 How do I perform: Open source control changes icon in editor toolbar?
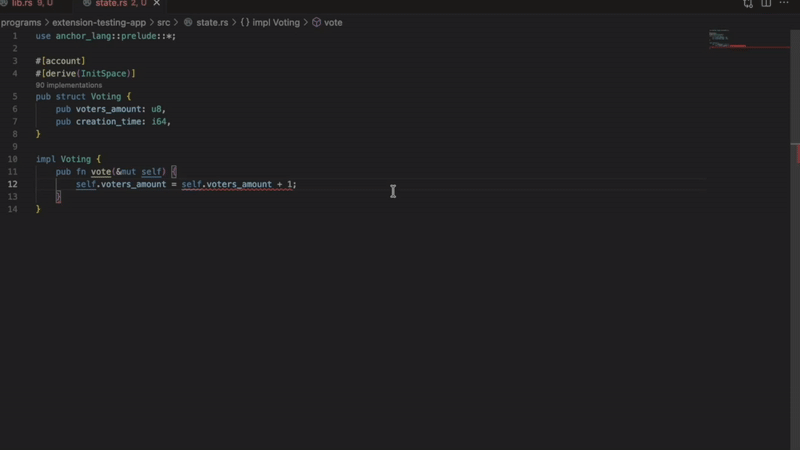[748, 4]
